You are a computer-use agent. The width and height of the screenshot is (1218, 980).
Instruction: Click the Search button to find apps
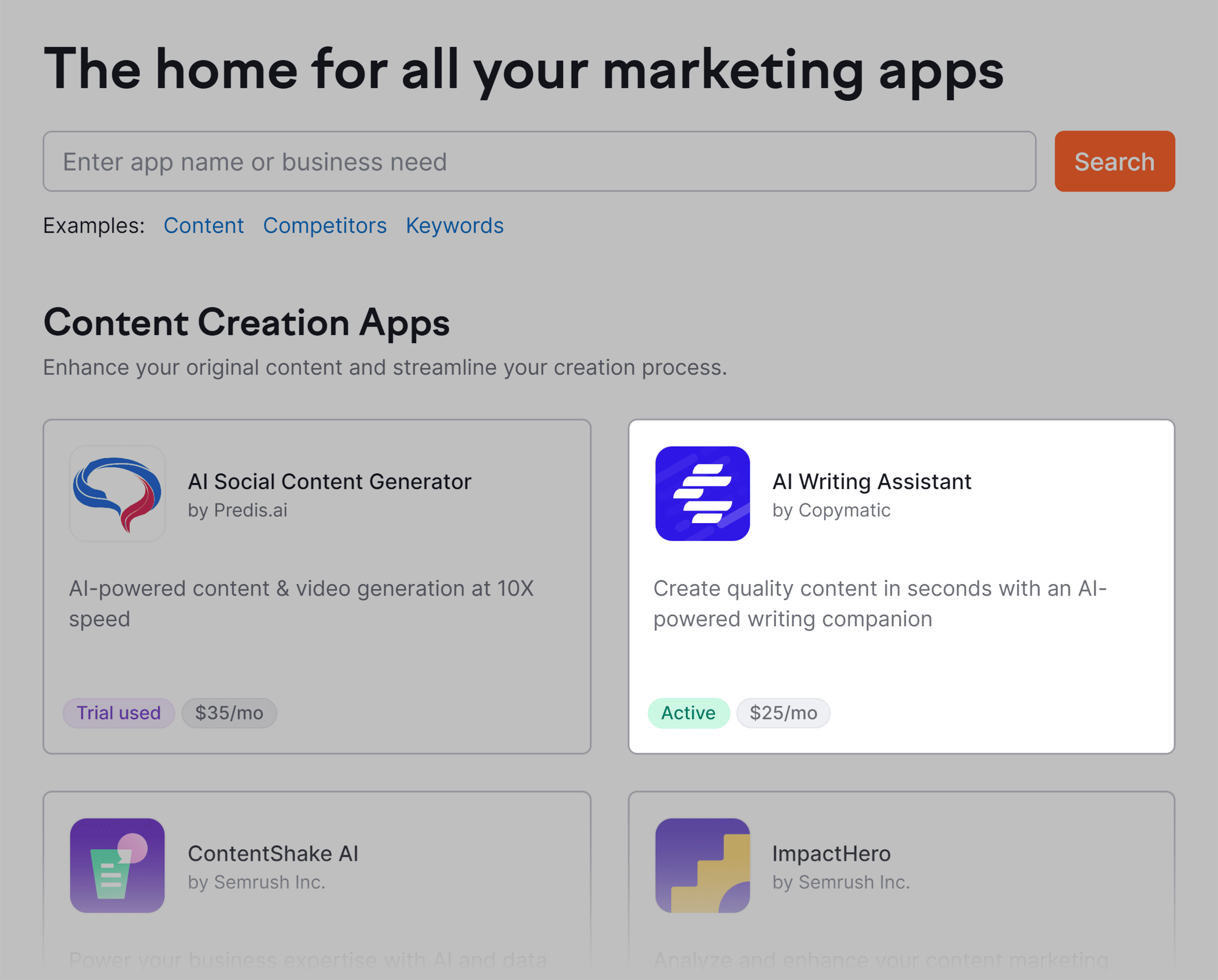tap(1113, 161)
